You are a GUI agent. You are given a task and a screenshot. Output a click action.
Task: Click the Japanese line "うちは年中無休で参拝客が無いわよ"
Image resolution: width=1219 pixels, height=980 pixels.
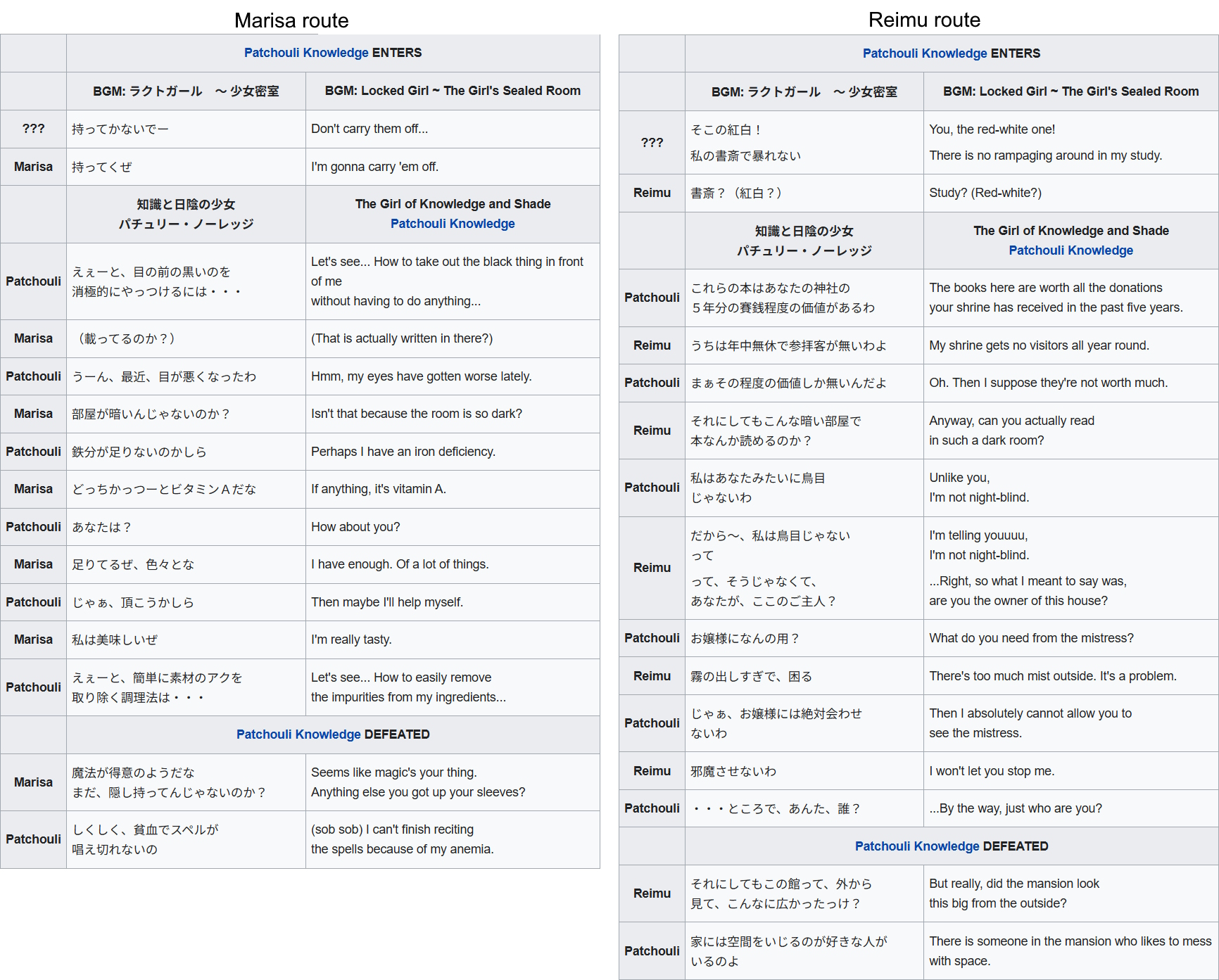pos(788,346)
